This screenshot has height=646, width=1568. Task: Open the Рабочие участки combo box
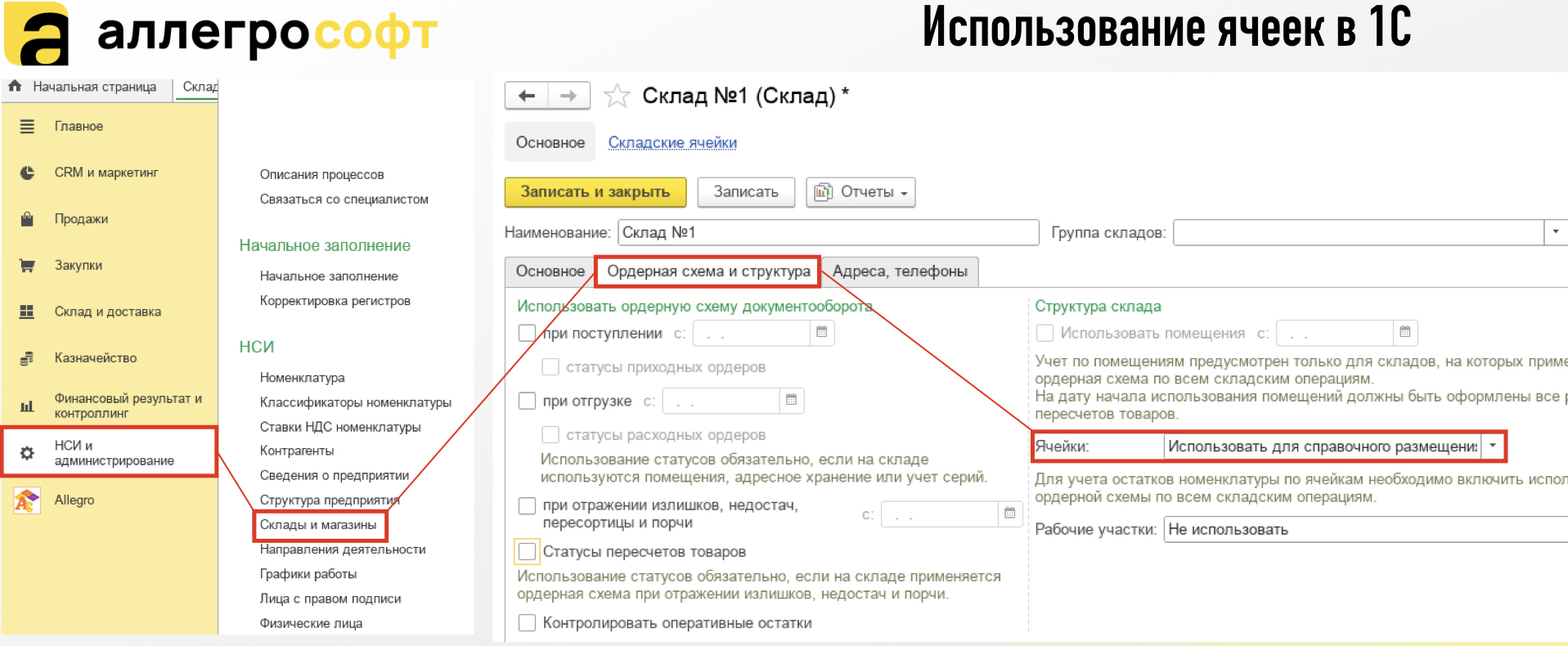coord(1366,530)
